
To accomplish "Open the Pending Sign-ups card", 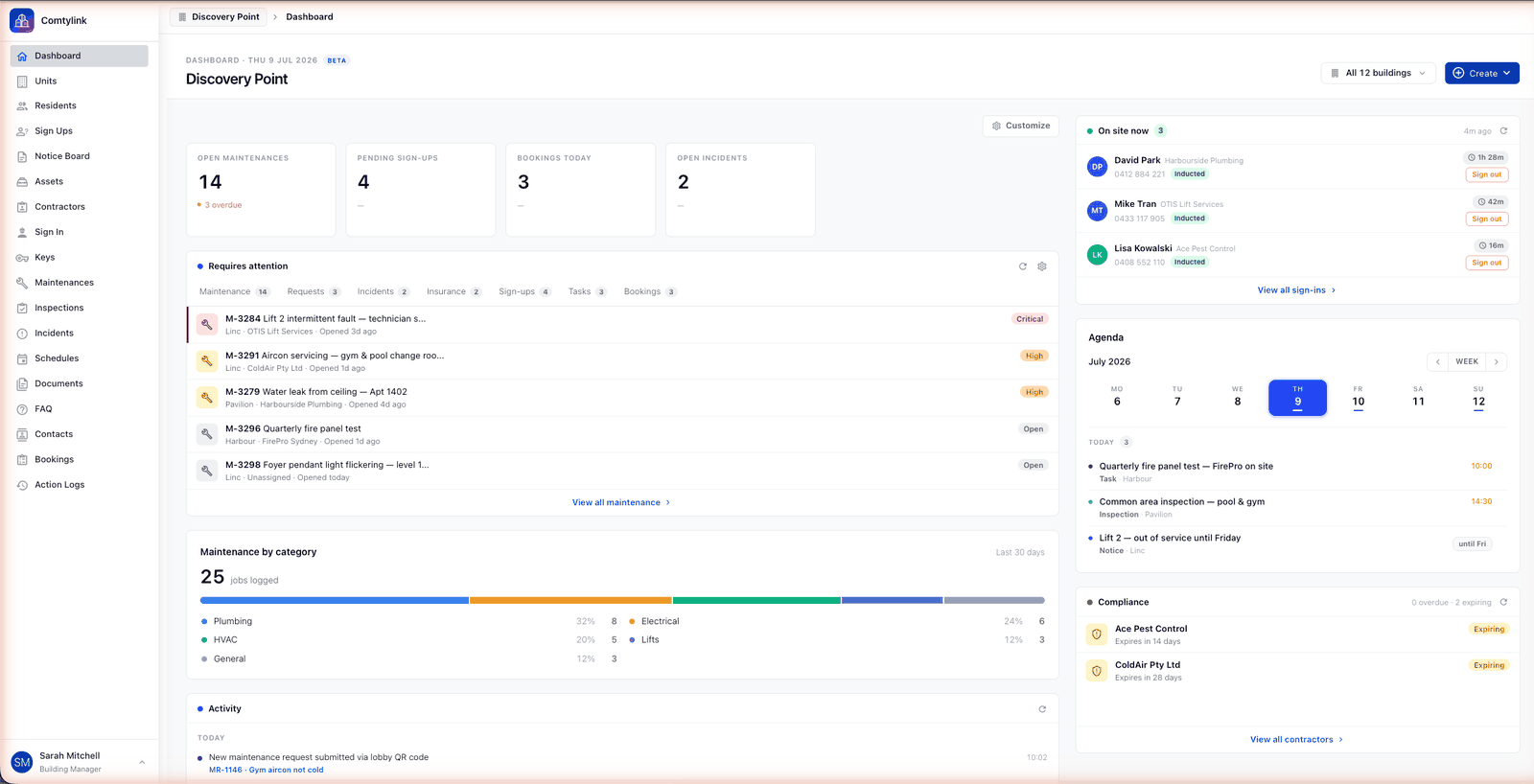I will click(421, 190).
